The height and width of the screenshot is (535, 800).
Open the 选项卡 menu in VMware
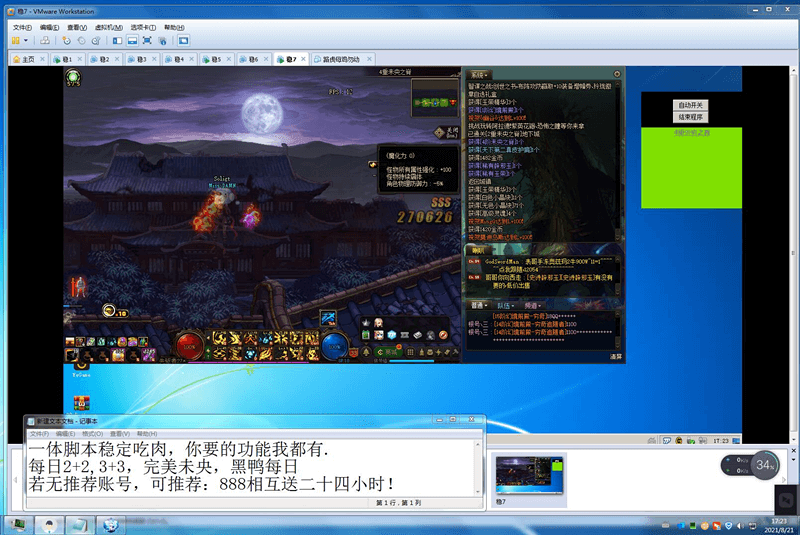click(143, 28)
